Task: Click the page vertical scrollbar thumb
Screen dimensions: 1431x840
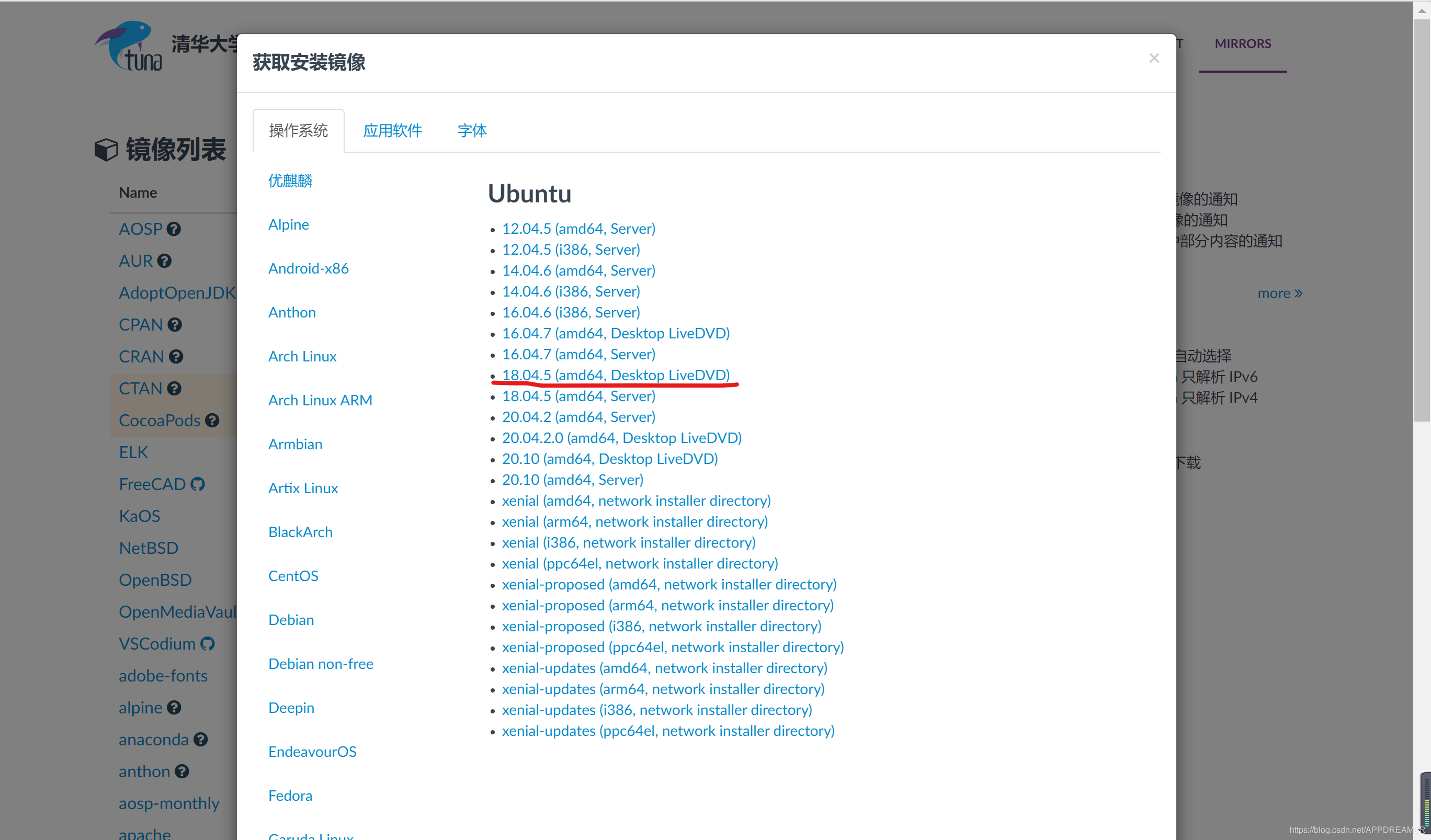Action: (x=1422, y=221)
